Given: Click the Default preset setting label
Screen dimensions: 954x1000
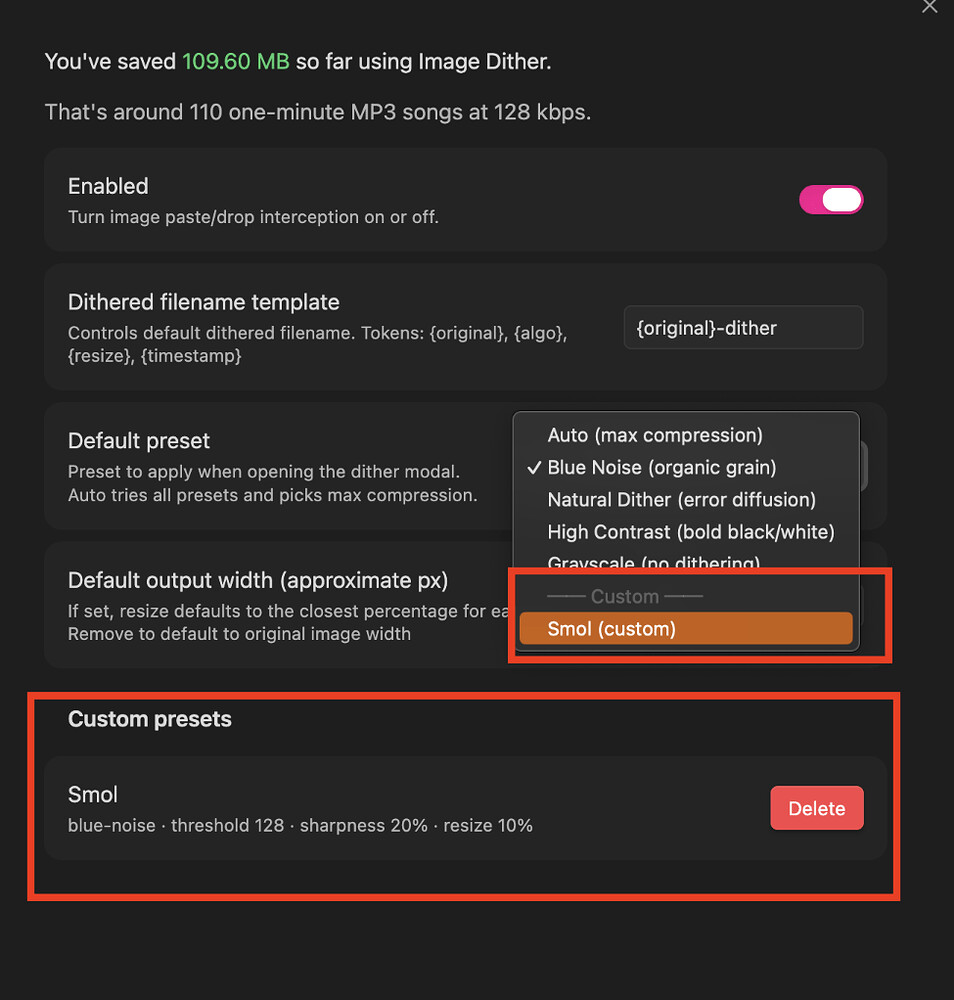Looking at the screenshot, I should (139, 441).
